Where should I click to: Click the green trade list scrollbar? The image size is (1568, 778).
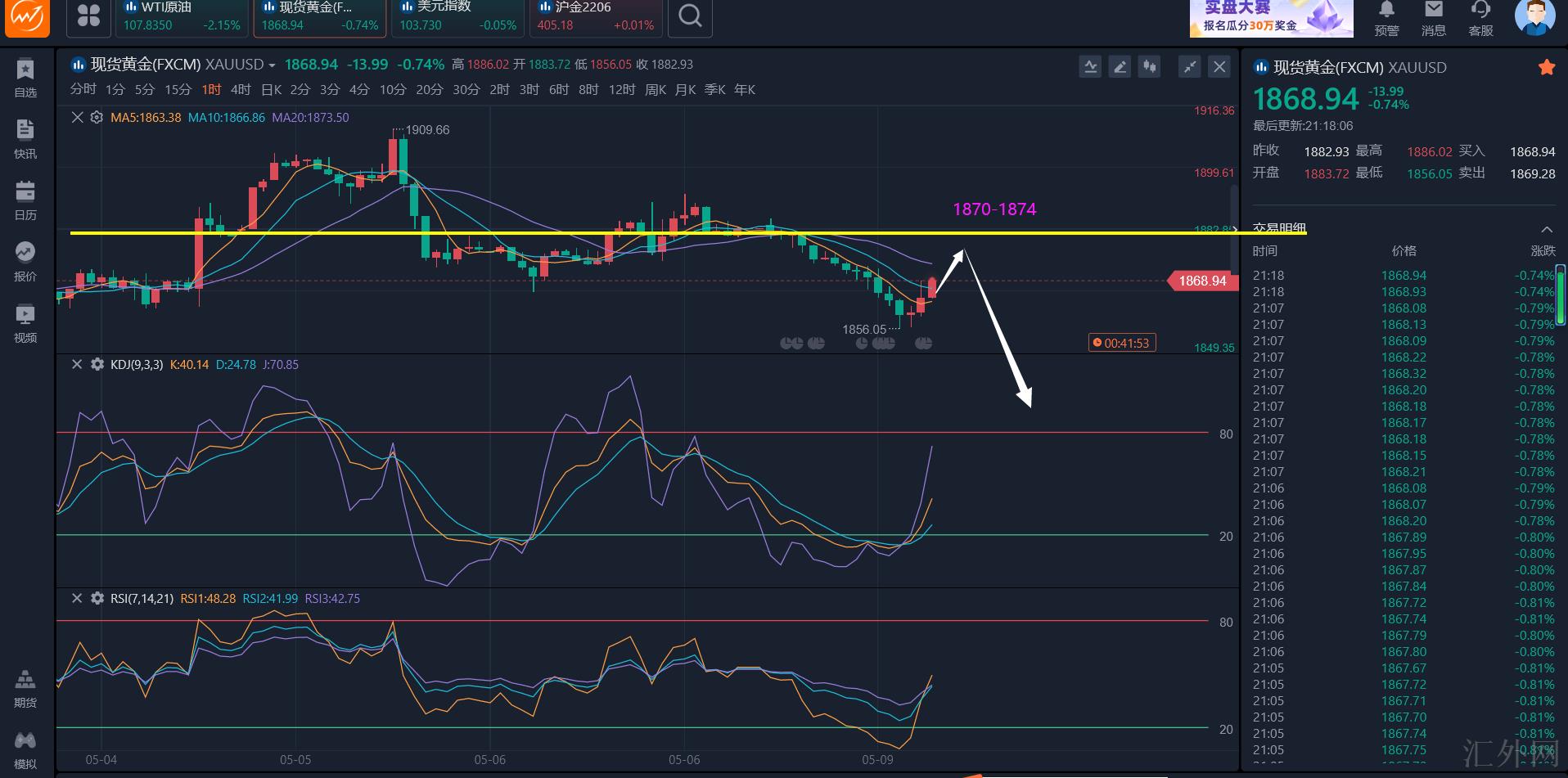[1560, 295]
